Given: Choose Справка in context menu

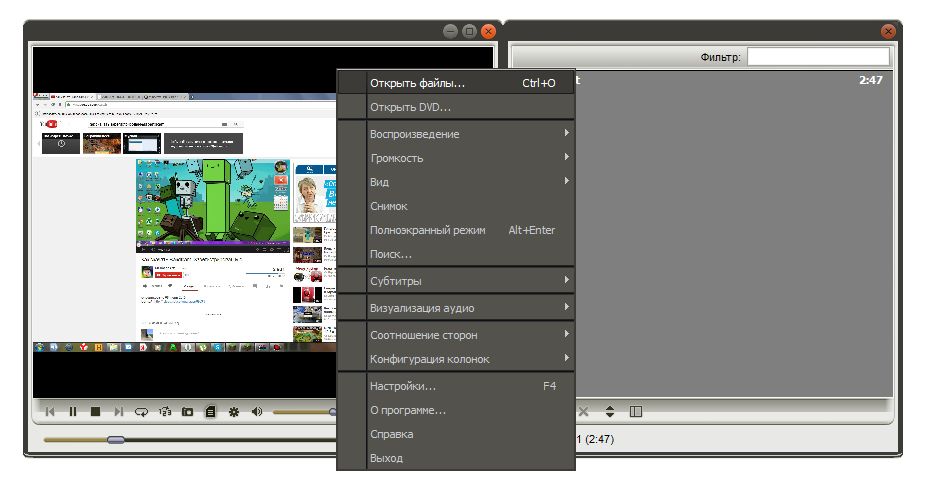Looking at the screenshot, I should pyautogui.click(x=455, y=434).
